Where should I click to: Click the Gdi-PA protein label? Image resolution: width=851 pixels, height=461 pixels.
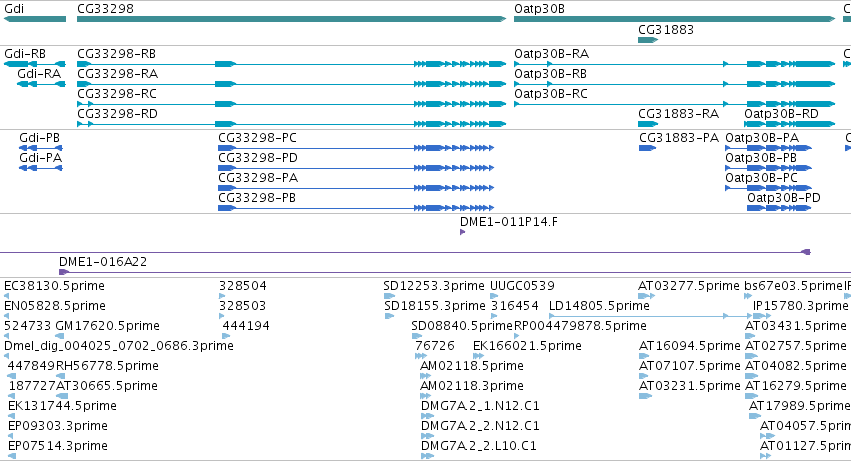[x=40, y=158]
